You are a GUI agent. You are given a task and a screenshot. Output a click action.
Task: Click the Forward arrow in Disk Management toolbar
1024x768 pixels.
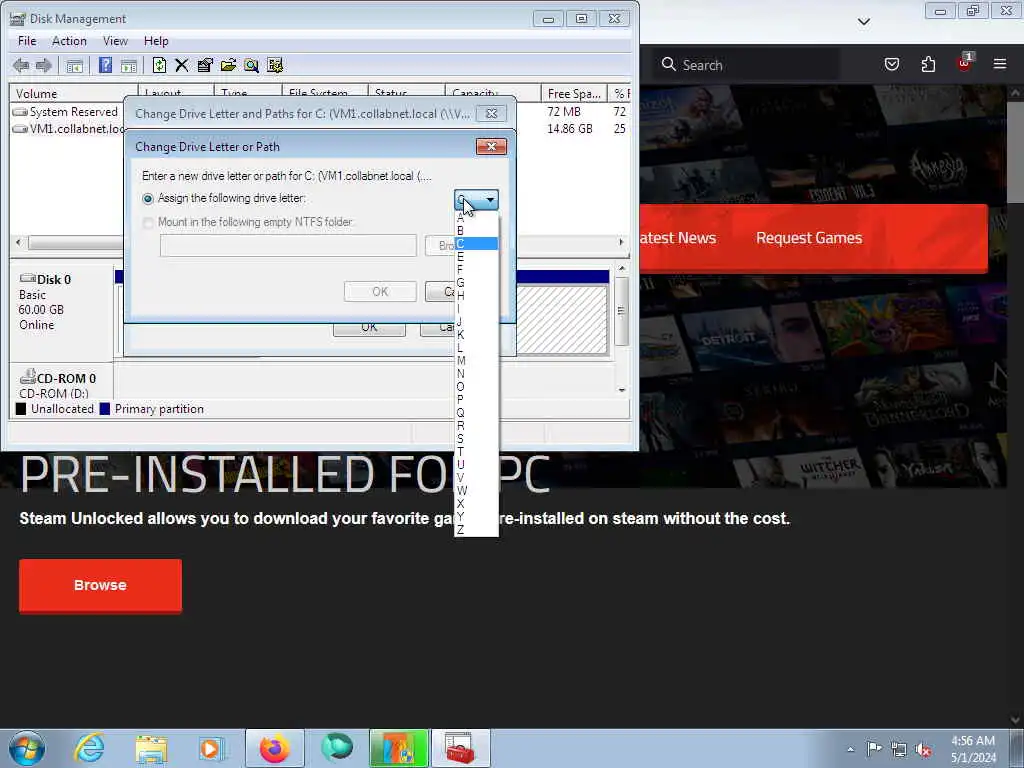tap(44, 65)
